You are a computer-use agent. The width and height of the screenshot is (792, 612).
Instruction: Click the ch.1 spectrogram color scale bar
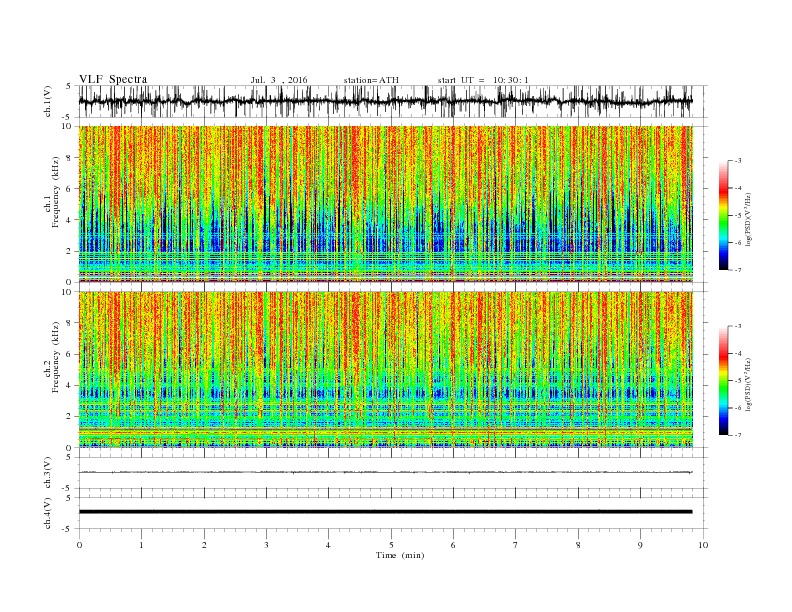pos(724,215)
